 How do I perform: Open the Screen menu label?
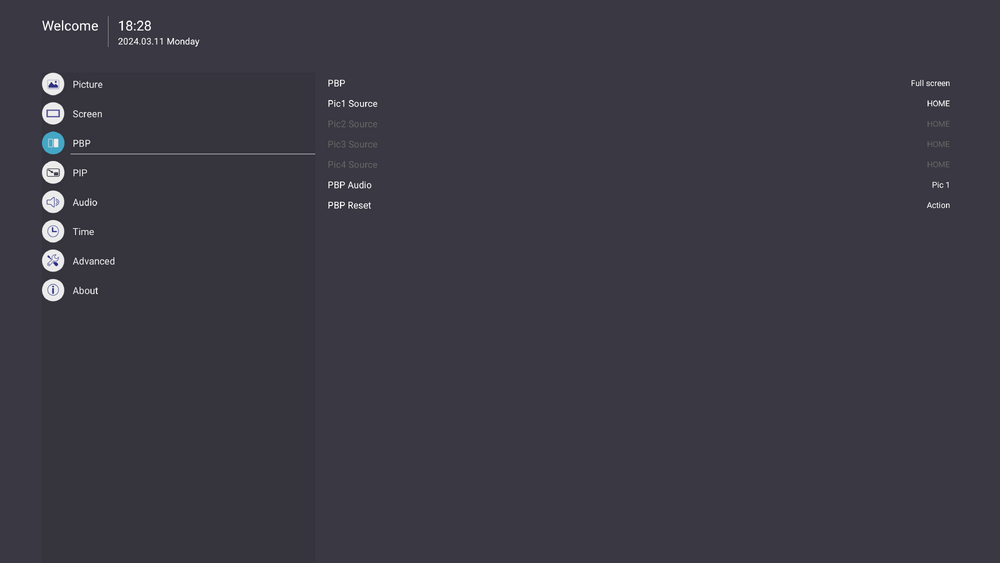click(x=87, y=113)
